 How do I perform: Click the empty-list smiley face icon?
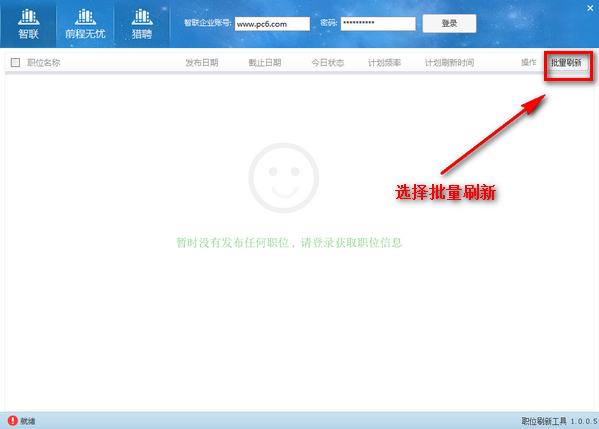[x=283, y=178]
